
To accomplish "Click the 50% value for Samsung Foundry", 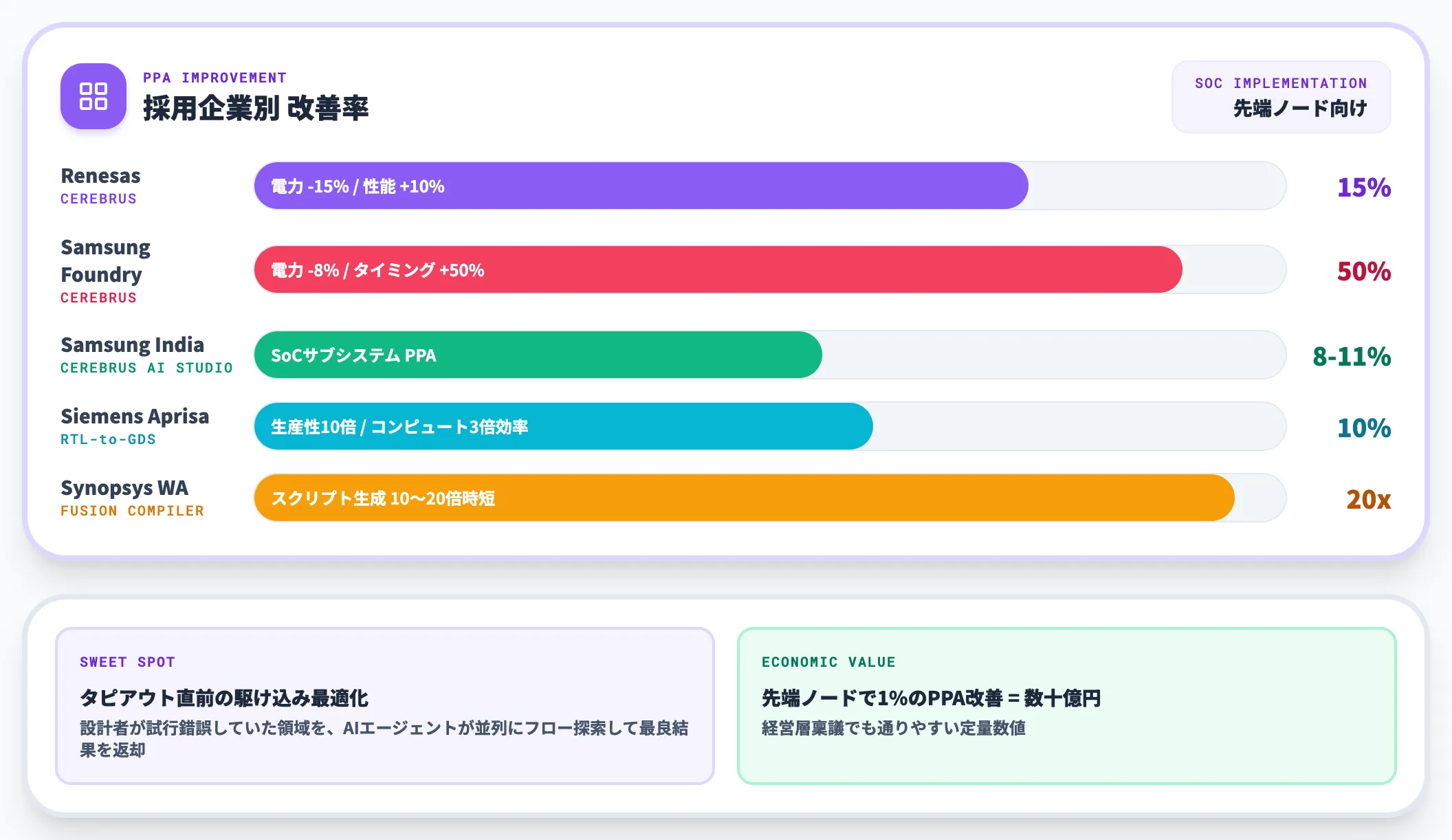I will tap(1364, 271).
